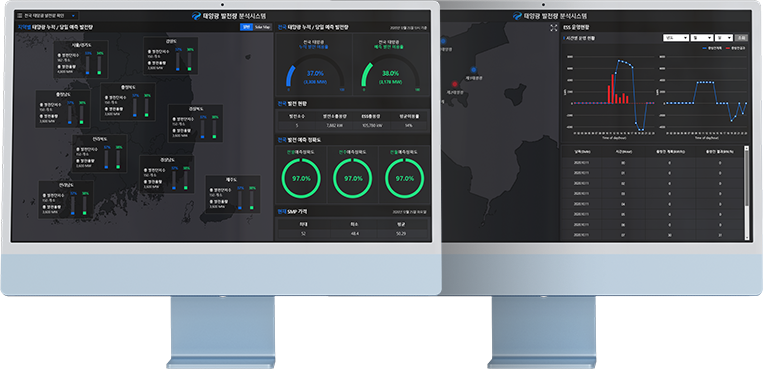Screen dimensions: 763x369
Task: Open the nationwide plant selection dropdown
Action: tap(46, 16)
